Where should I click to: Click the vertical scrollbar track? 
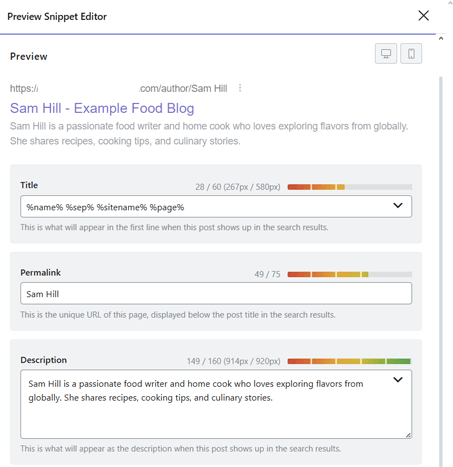click(441, 272)
